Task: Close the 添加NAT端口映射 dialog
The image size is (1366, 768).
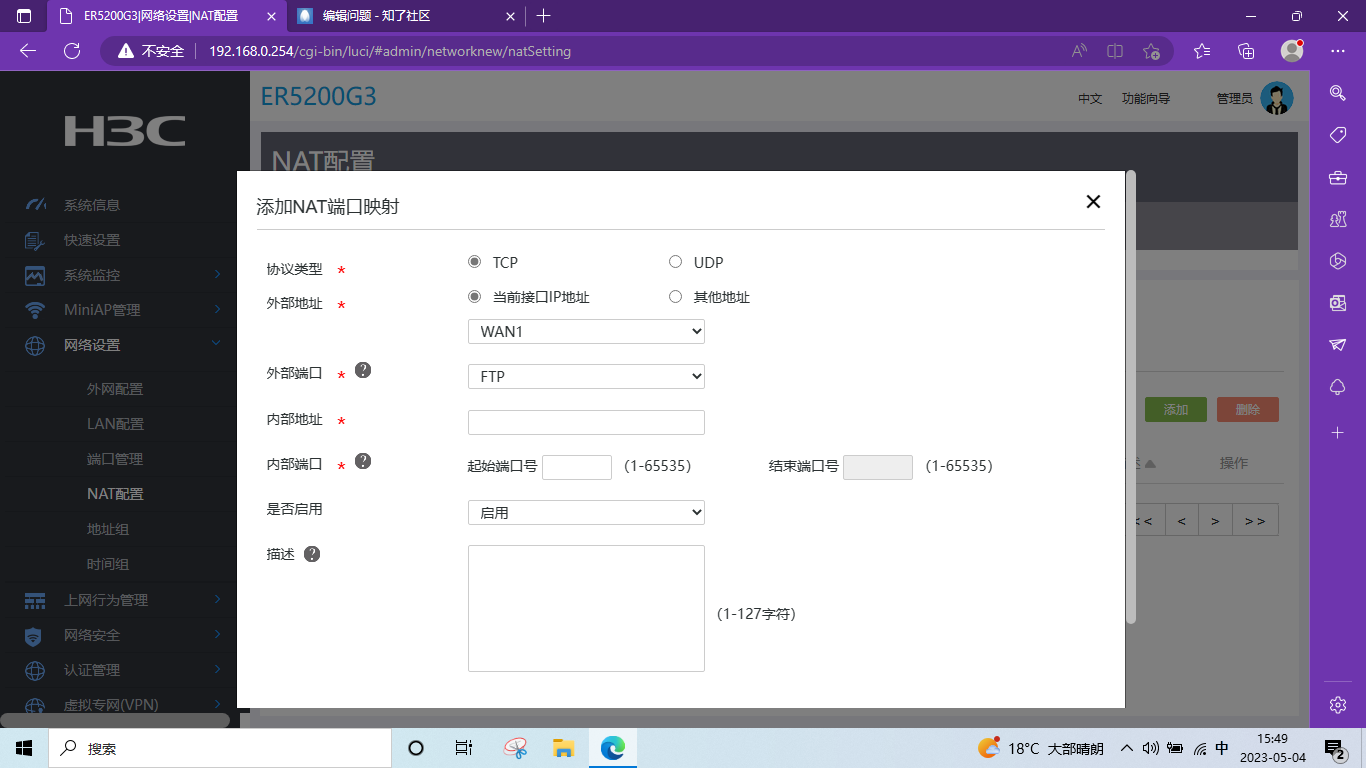Action: pos(1093,202)
